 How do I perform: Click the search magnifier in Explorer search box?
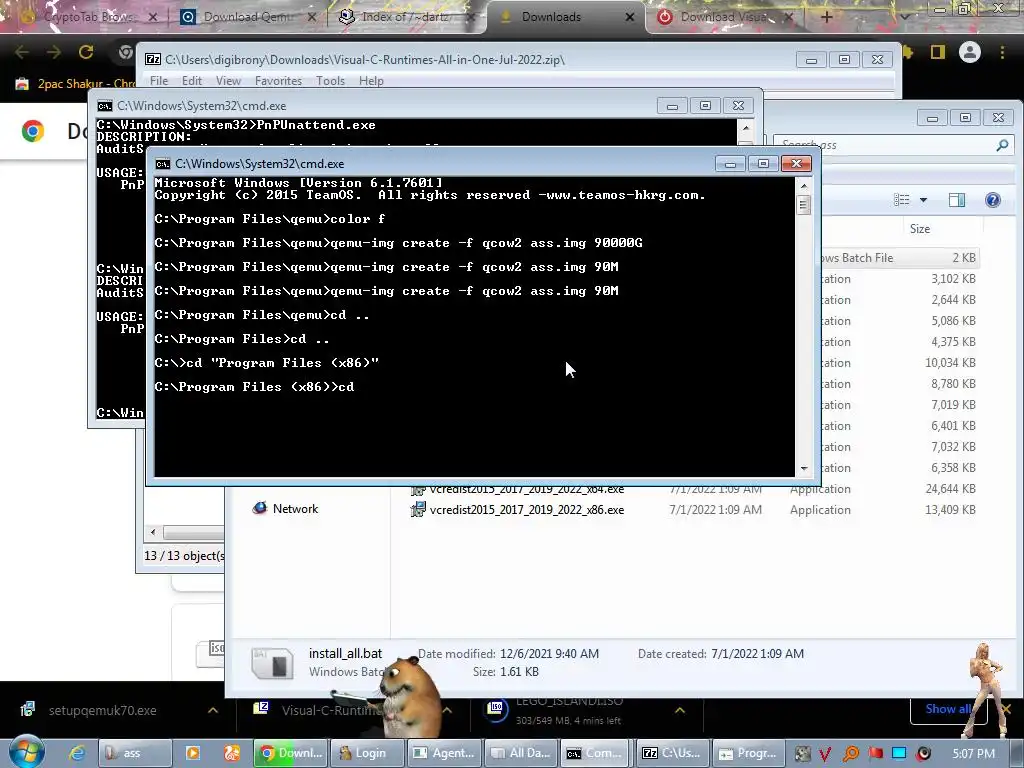coord(1002,145)
